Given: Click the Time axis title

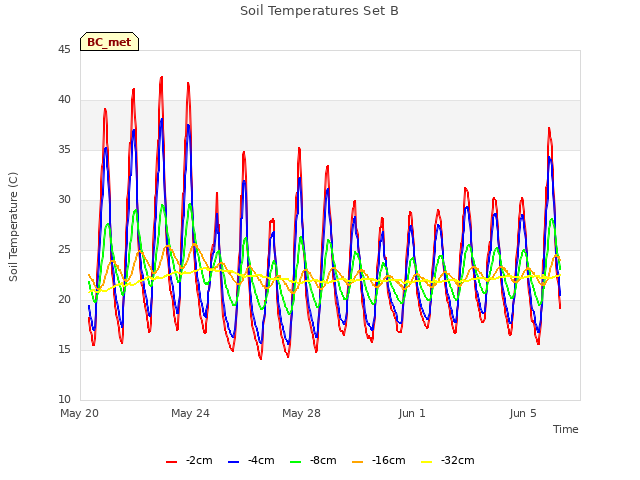Looking at the screenshot, I should [566, 429].
